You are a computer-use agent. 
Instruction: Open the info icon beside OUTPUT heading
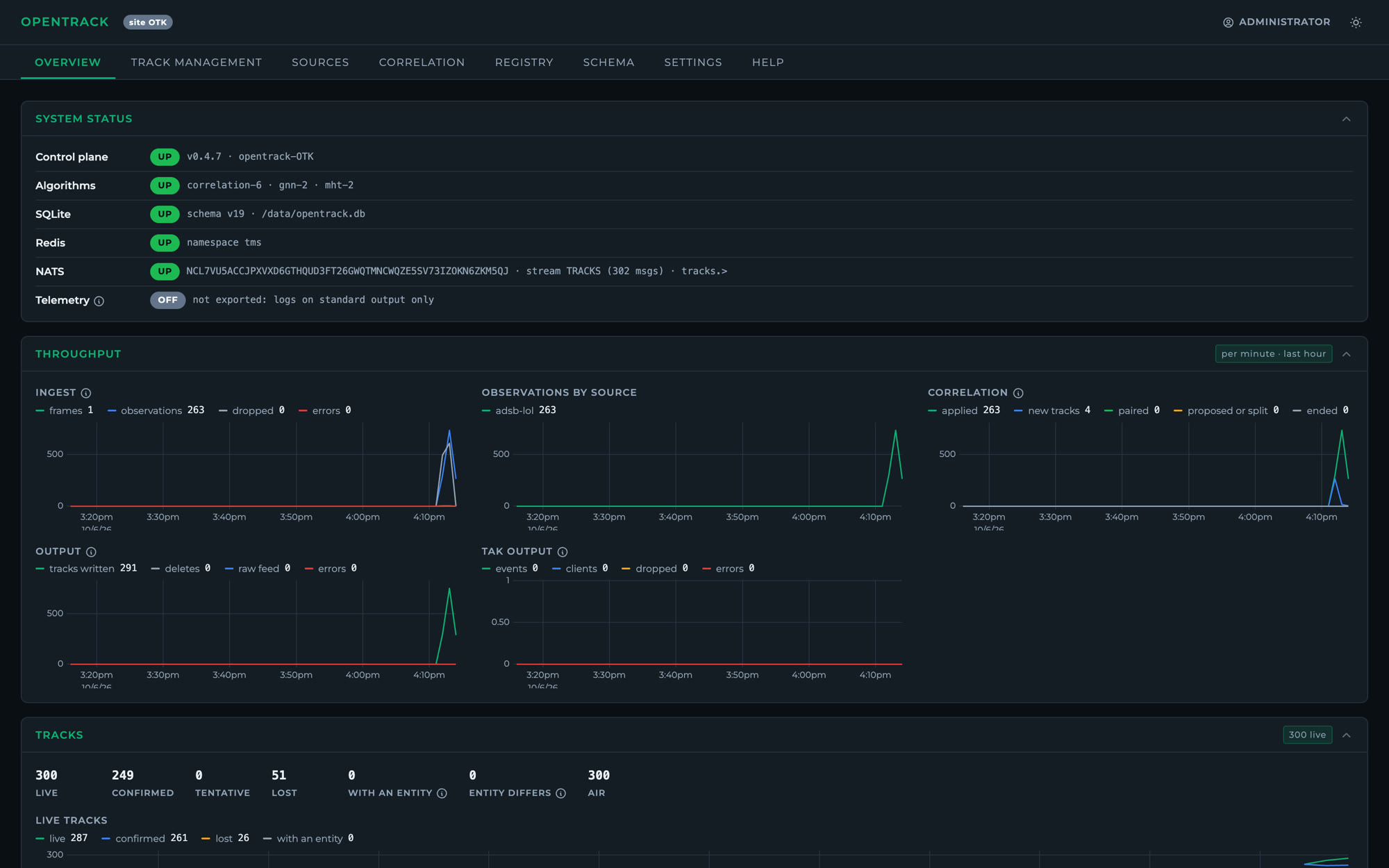coord(91,552)
